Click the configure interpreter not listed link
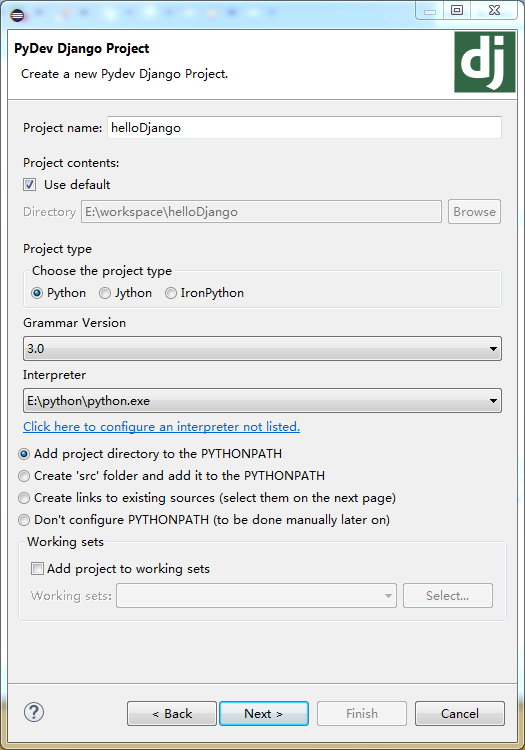Screen dimensions: 525x750 [162, 427]
